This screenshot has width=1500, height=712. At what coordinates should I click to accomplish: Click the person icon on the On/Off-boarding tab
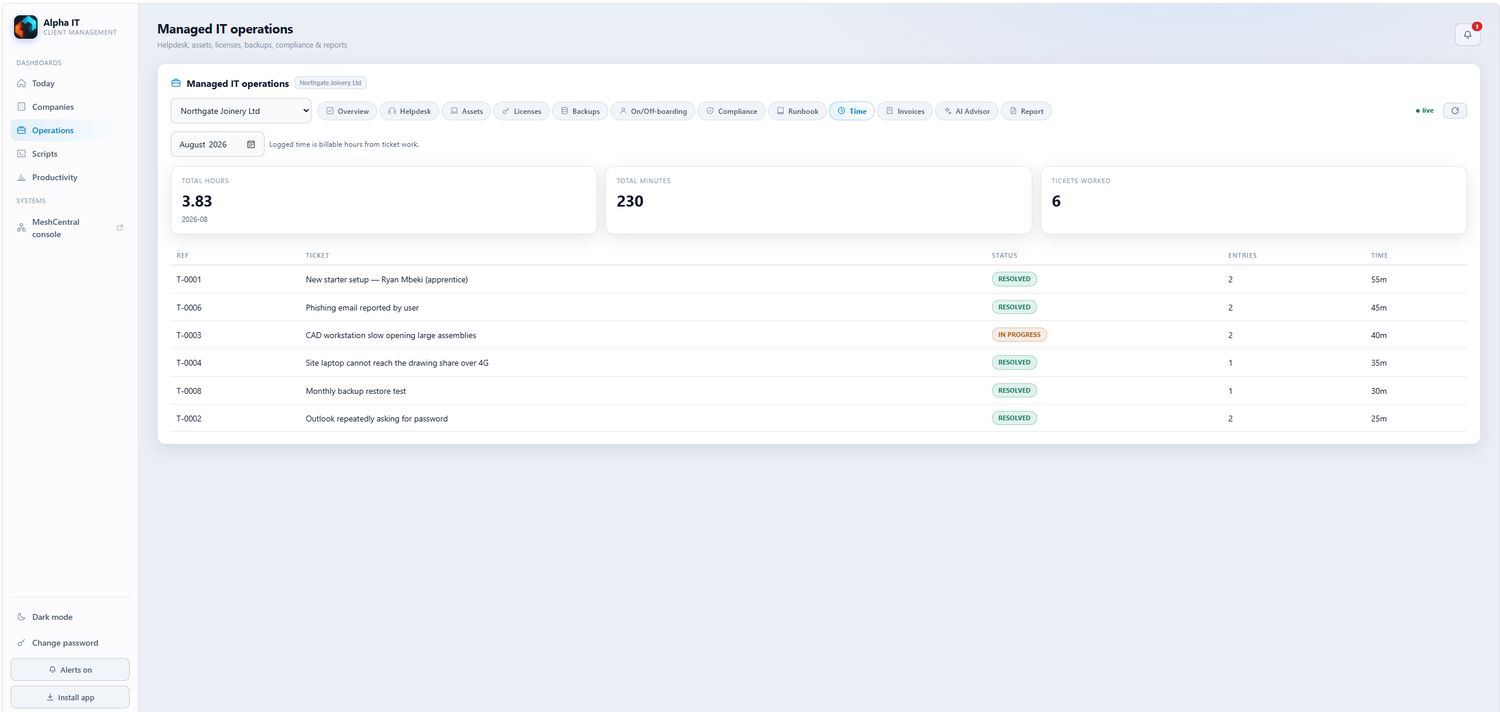click(623, 111)
